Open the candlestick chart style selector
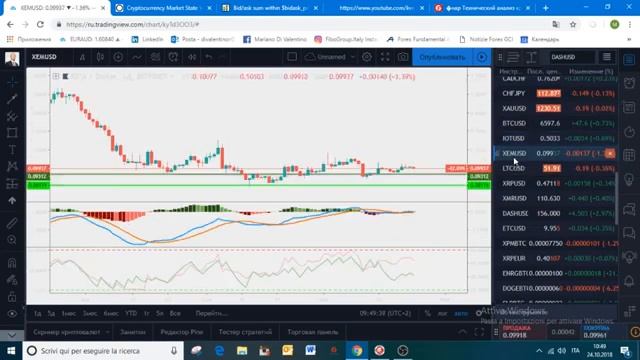This screenshot has width=640, height=360. click(100, 57)
